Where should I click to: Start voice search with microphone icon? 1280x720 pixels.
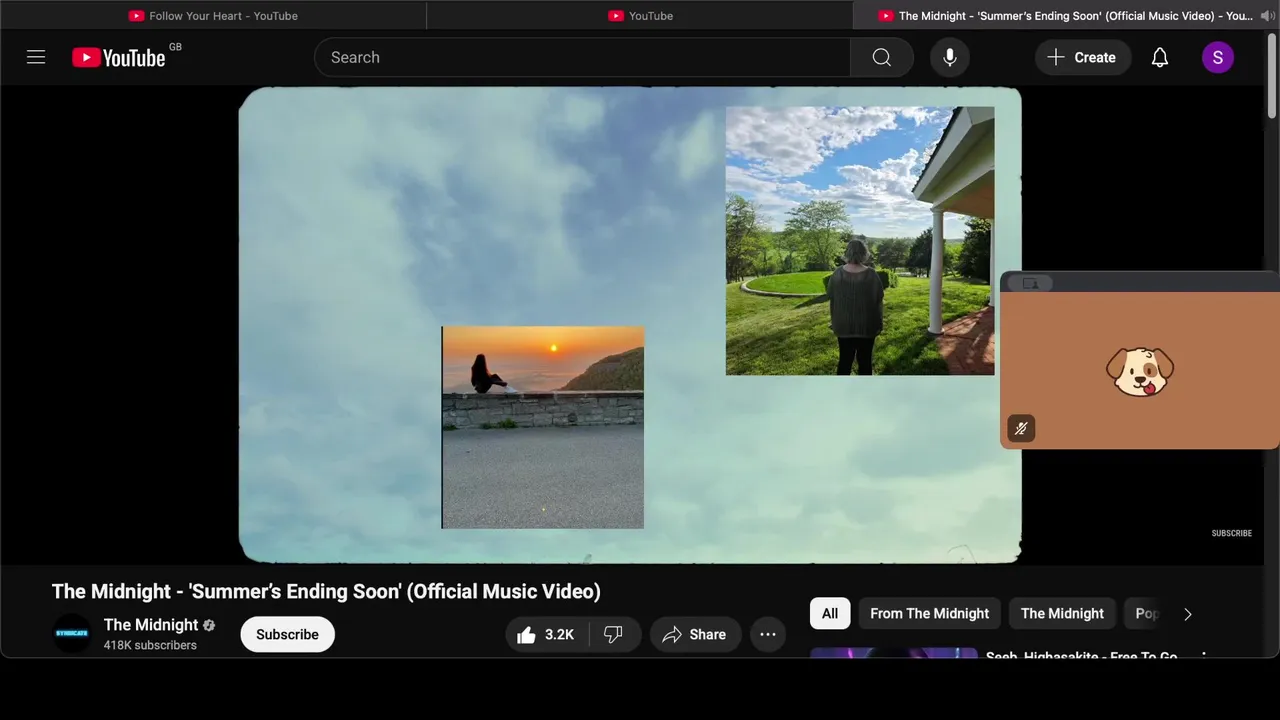click(x=950, y=57)
